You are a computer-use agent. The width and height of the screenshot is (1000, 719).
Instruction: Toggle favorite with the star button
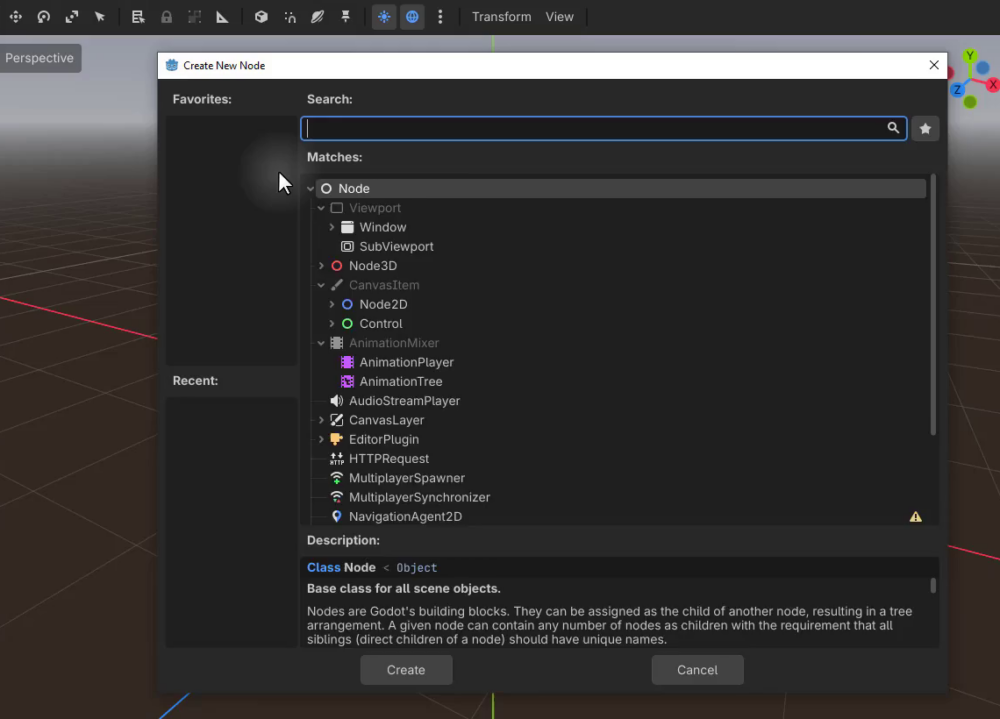click(925, 128)
